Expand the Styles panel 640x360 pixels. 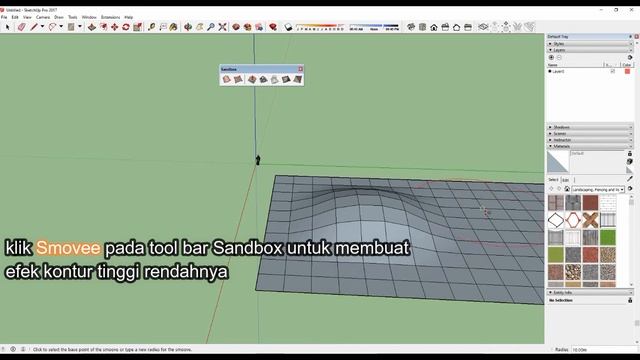(590, 44)
